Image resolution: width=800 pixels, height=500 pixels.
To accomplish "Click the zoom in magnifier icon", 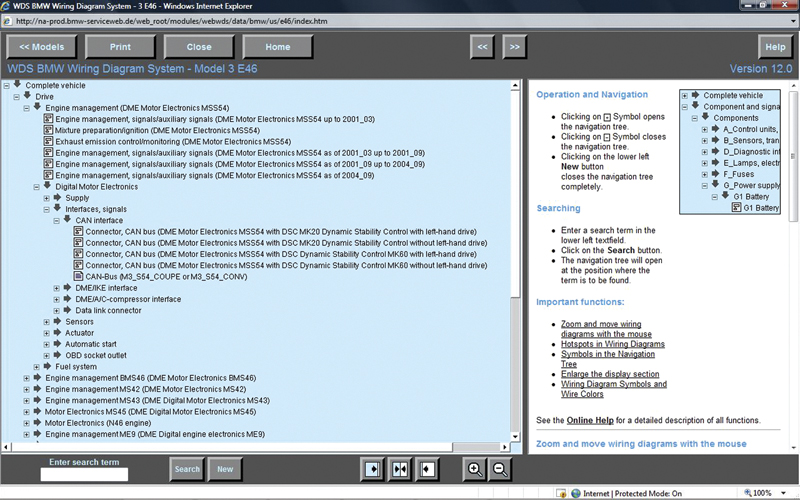I will coord(474,469).
